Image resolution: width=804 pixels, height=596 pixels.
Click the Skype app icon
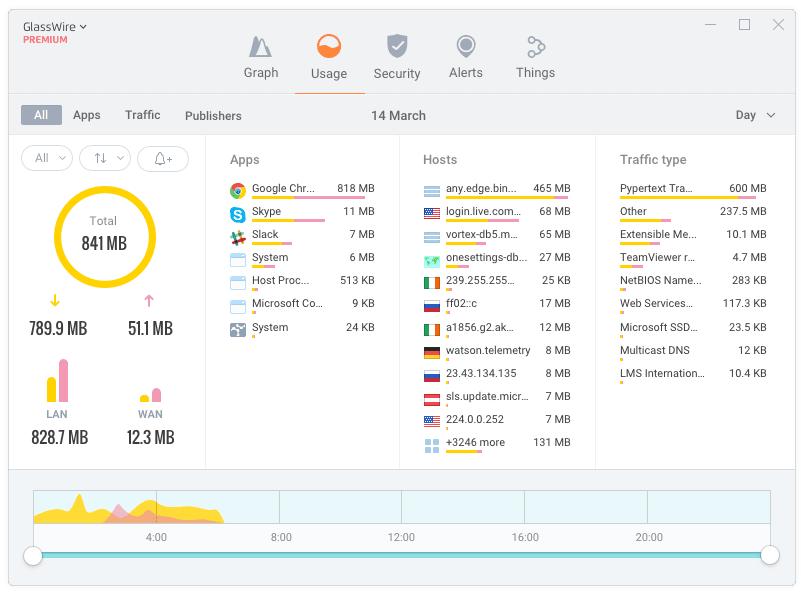(x=237, y=214)
